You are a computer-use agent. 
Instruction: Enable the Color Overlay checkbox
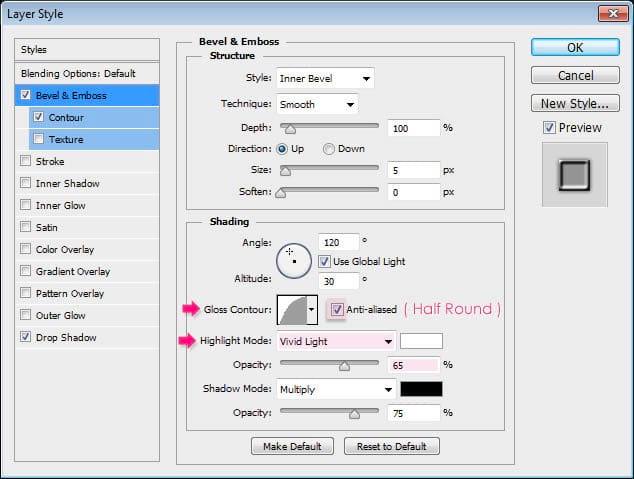click(x=25, y=249)
